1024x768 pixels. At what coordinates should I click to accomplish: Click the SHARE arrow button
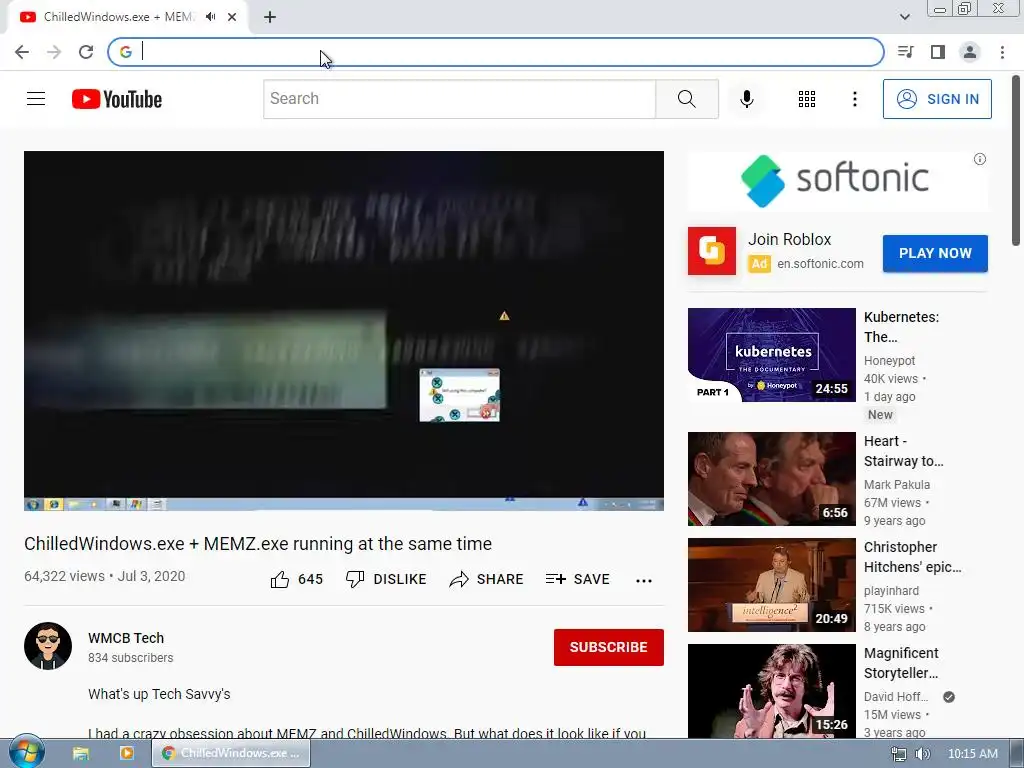coord(487,579)
